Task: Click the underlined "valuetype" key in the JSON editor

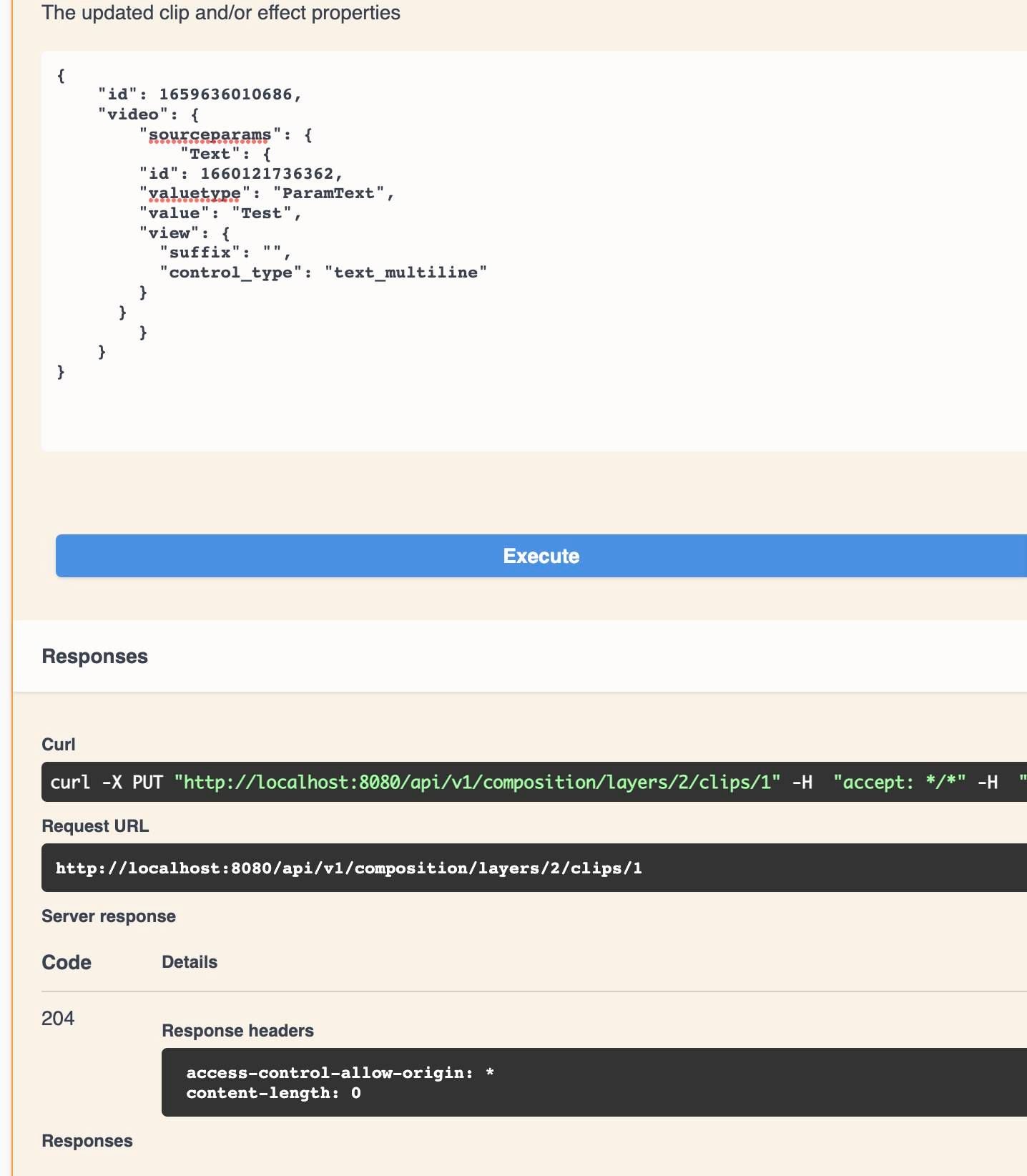Action: [x=194, y=193]
